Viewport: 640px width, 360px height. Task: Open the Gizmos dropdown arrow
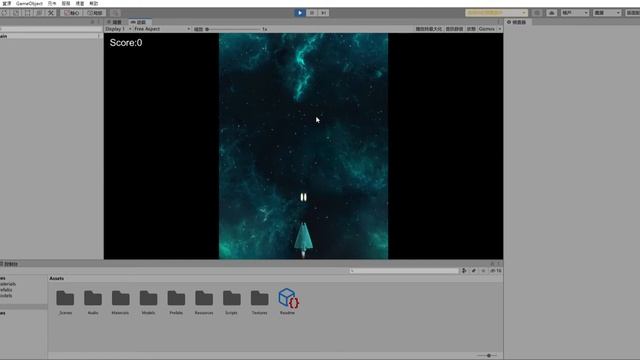(x=500, y=29)
